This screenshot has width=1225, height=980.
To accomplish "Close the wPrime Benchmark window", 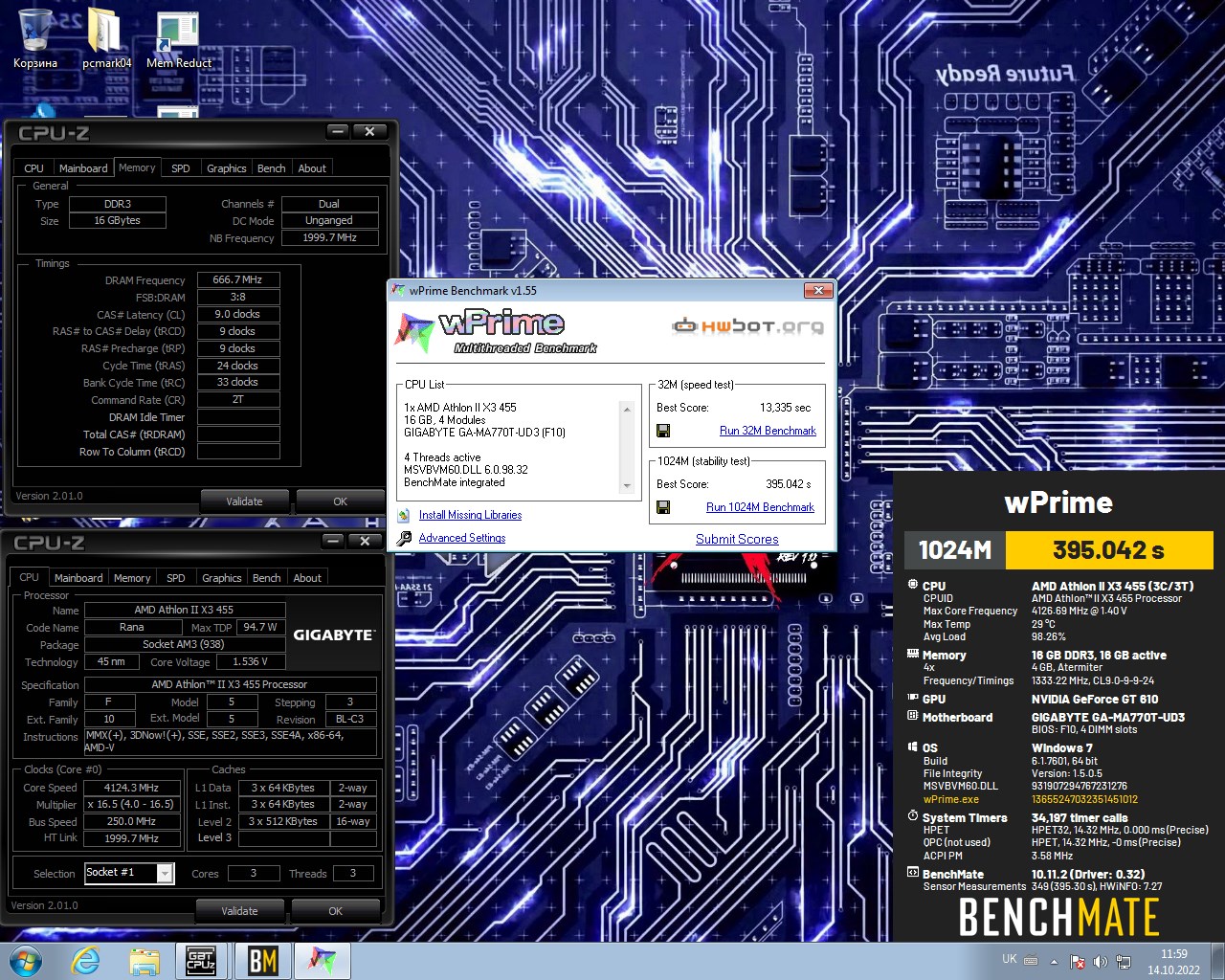I will [818, 290].
